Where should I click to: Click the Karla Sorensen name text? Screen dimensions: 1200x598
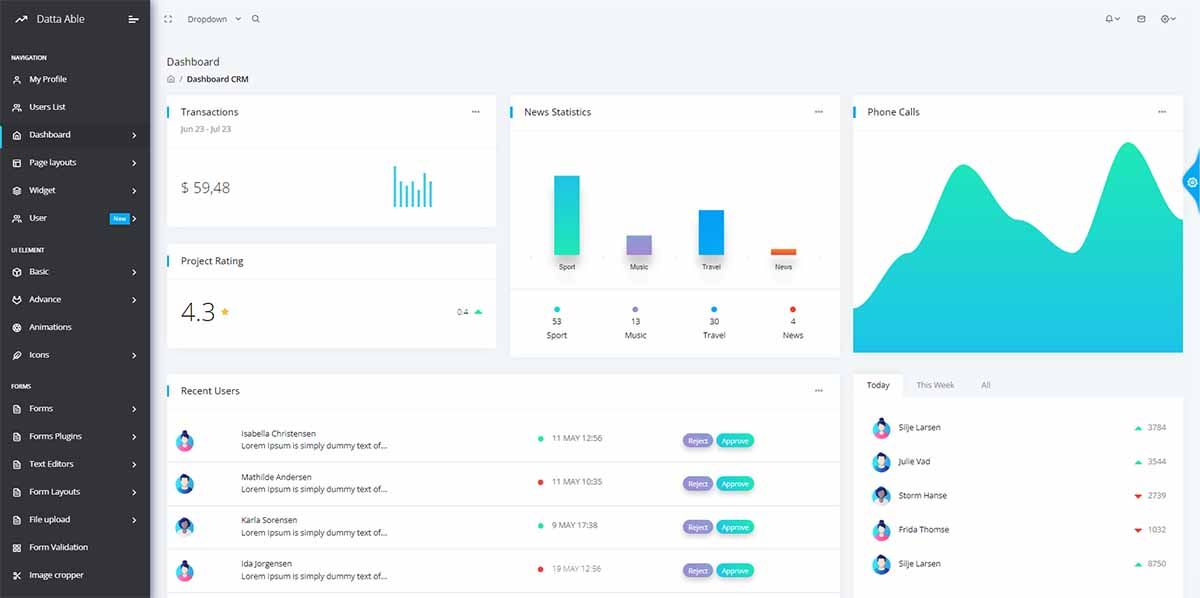[x=269, y=520]
